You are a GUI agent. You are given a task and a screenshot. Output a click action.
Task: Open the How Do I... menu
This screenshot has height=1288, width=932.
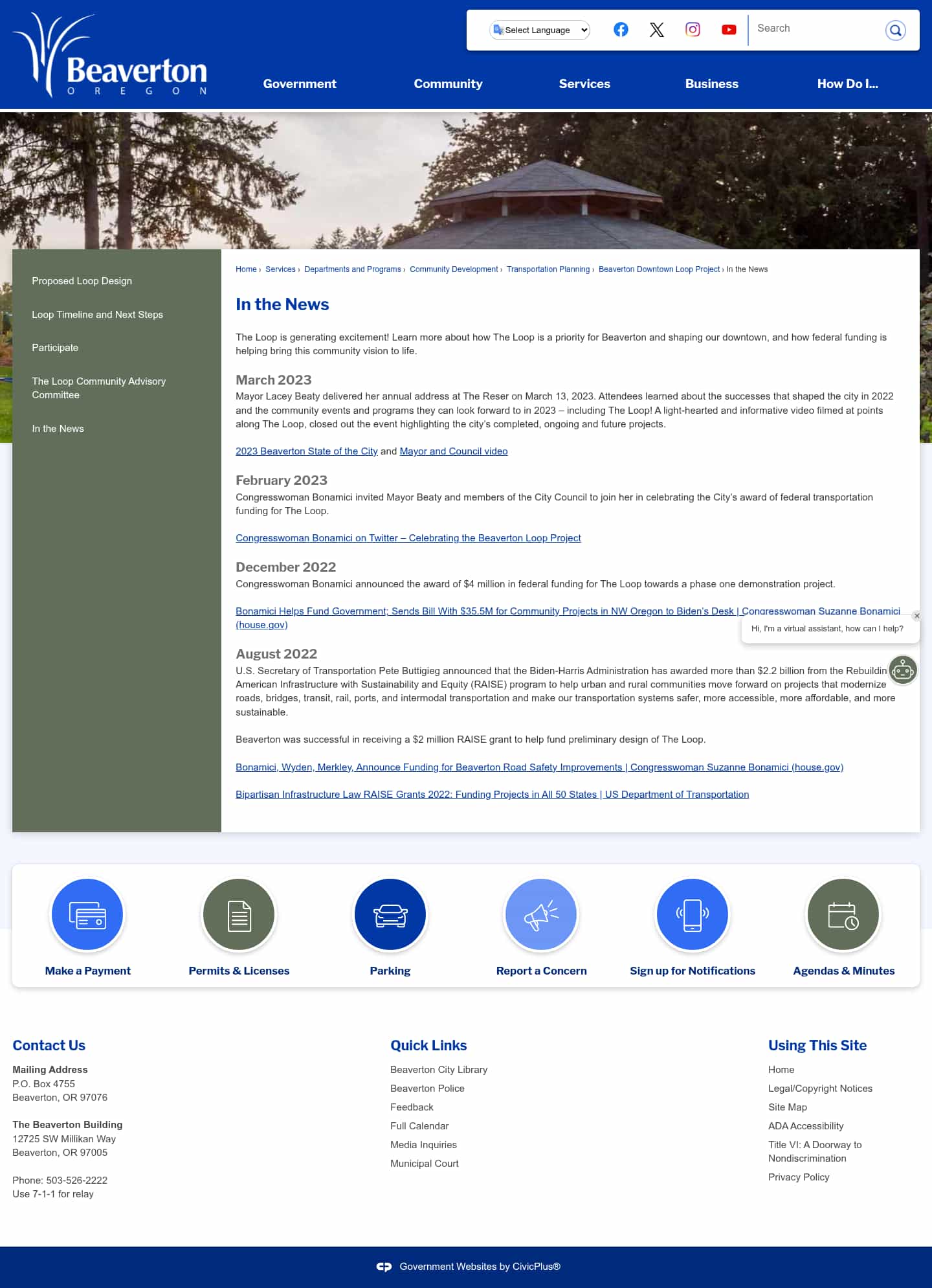click(847, 84)
